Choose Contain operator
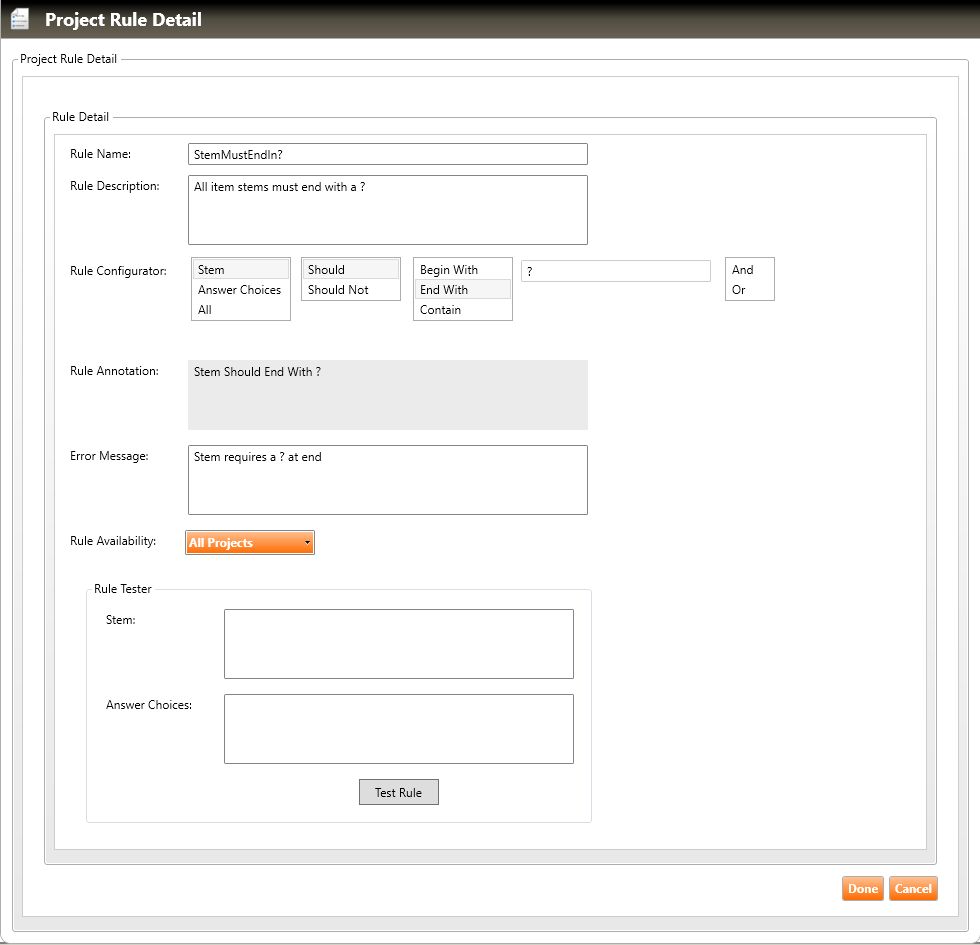980x945 pixels. pos(462,310)
